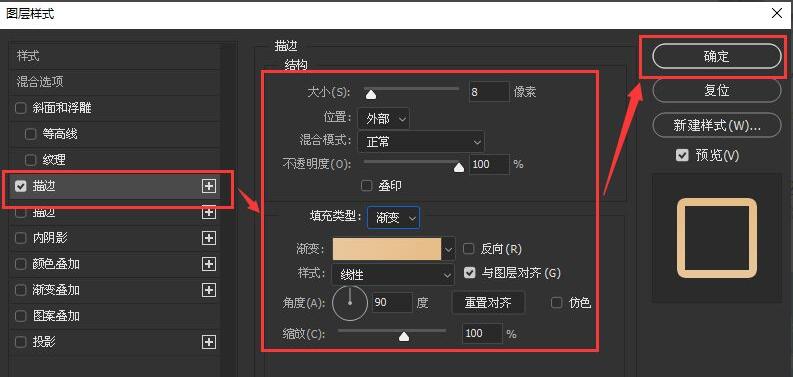This screenshot has width=793, height=377.
Task: Add another stroke via checked 描边 plus icon
Action: pyautogui.click(x=208, y=186)
